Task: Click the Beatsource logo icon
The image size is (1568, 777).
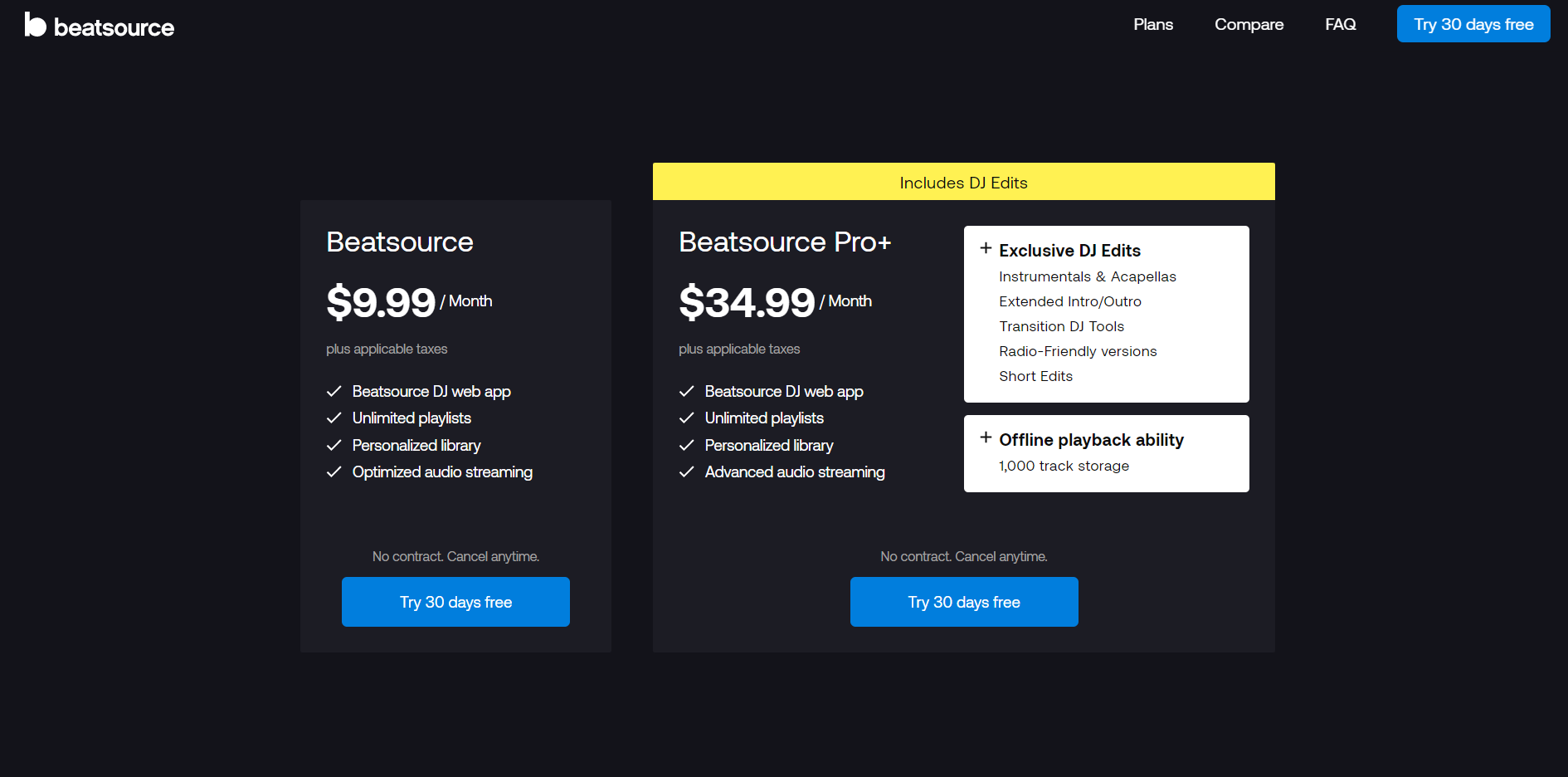Action: tap(35, 25)
